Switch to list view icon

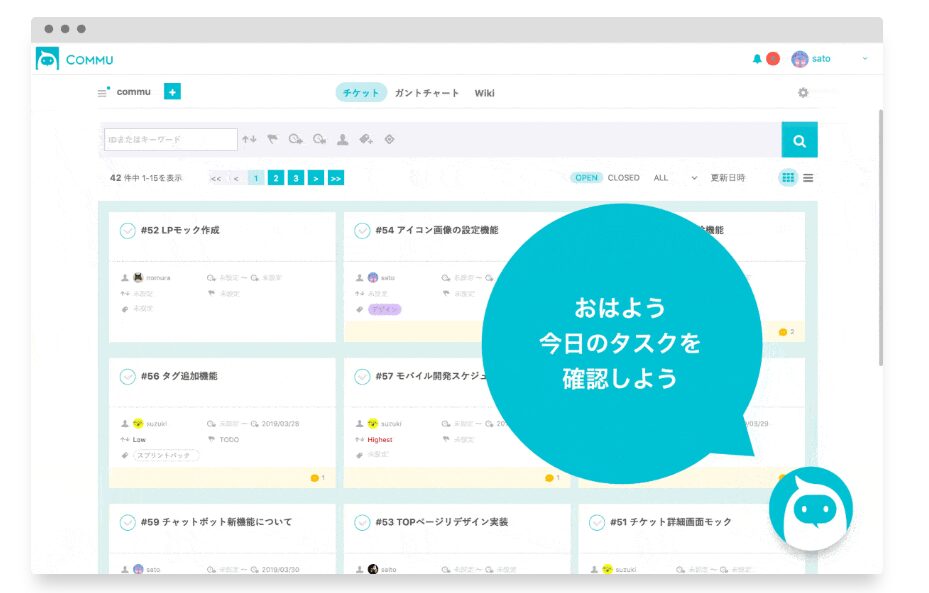point(808,178)
